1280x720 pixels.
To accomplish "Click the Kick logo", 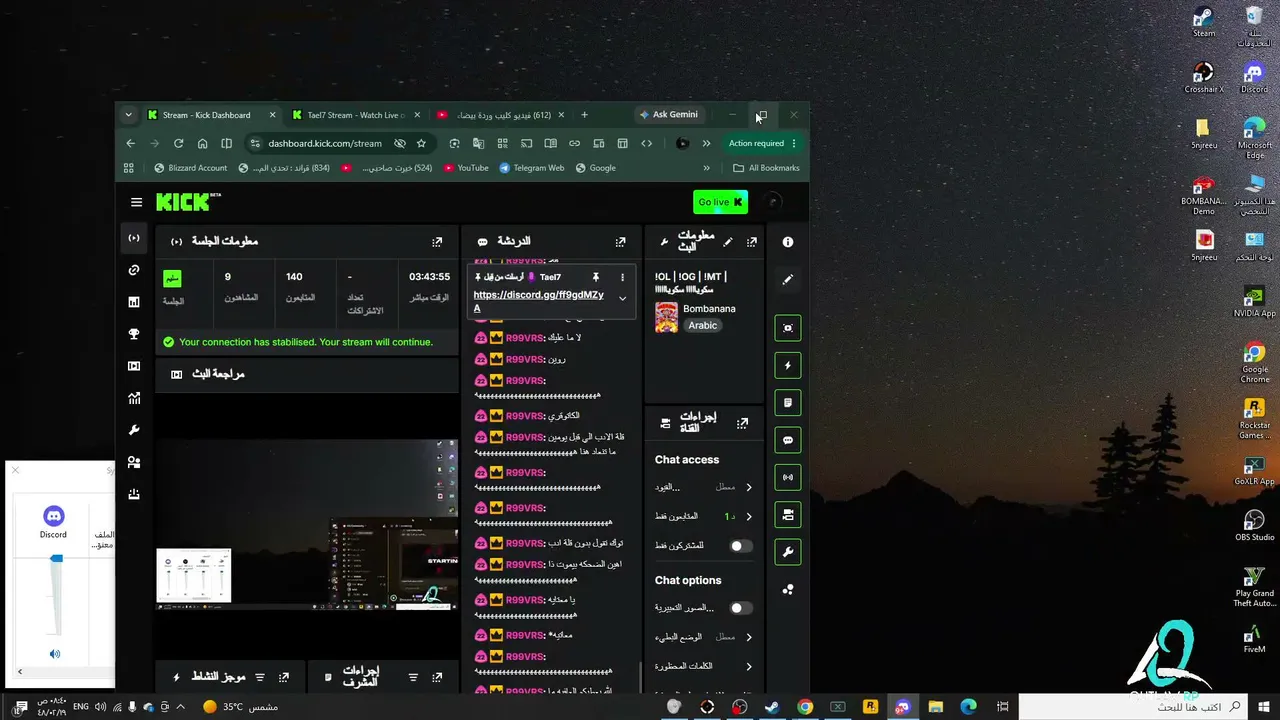I will click(189, 202).
